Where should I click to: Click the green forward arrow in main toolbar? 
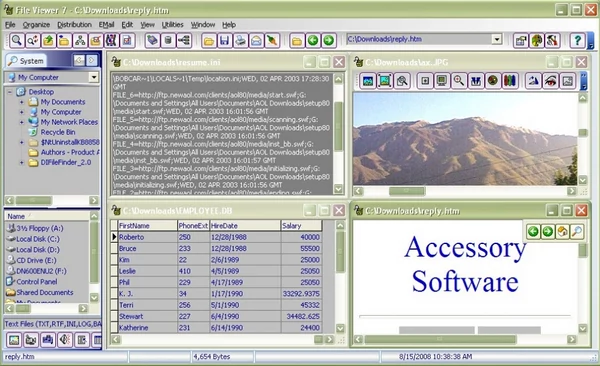tap(328, 40)
